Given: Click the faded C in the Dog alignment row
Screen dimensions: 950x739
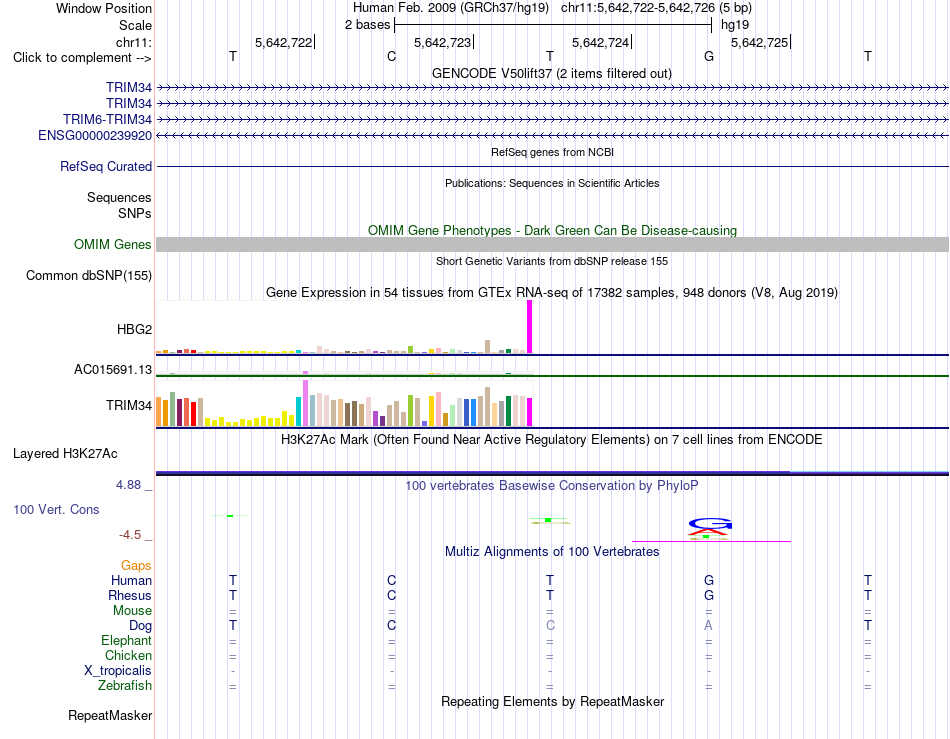Looking at the screenshot, I should tap(550, 625).
